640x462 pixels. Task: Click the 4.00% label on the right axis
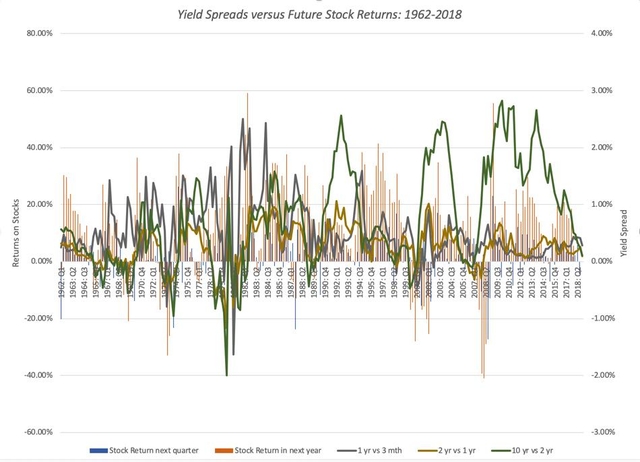600,33
